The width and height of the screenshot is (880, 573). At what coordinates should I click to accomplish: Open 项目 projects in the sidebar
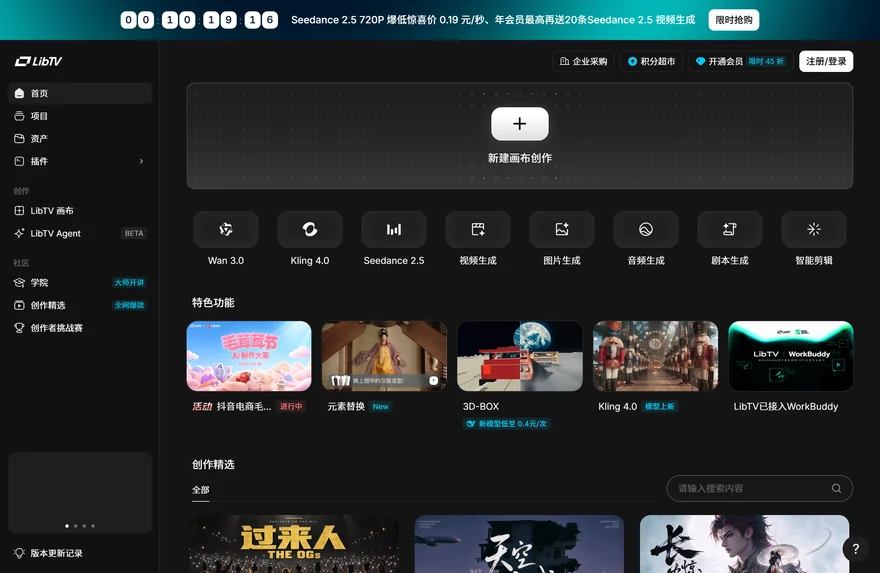click(x=80, y=116)
